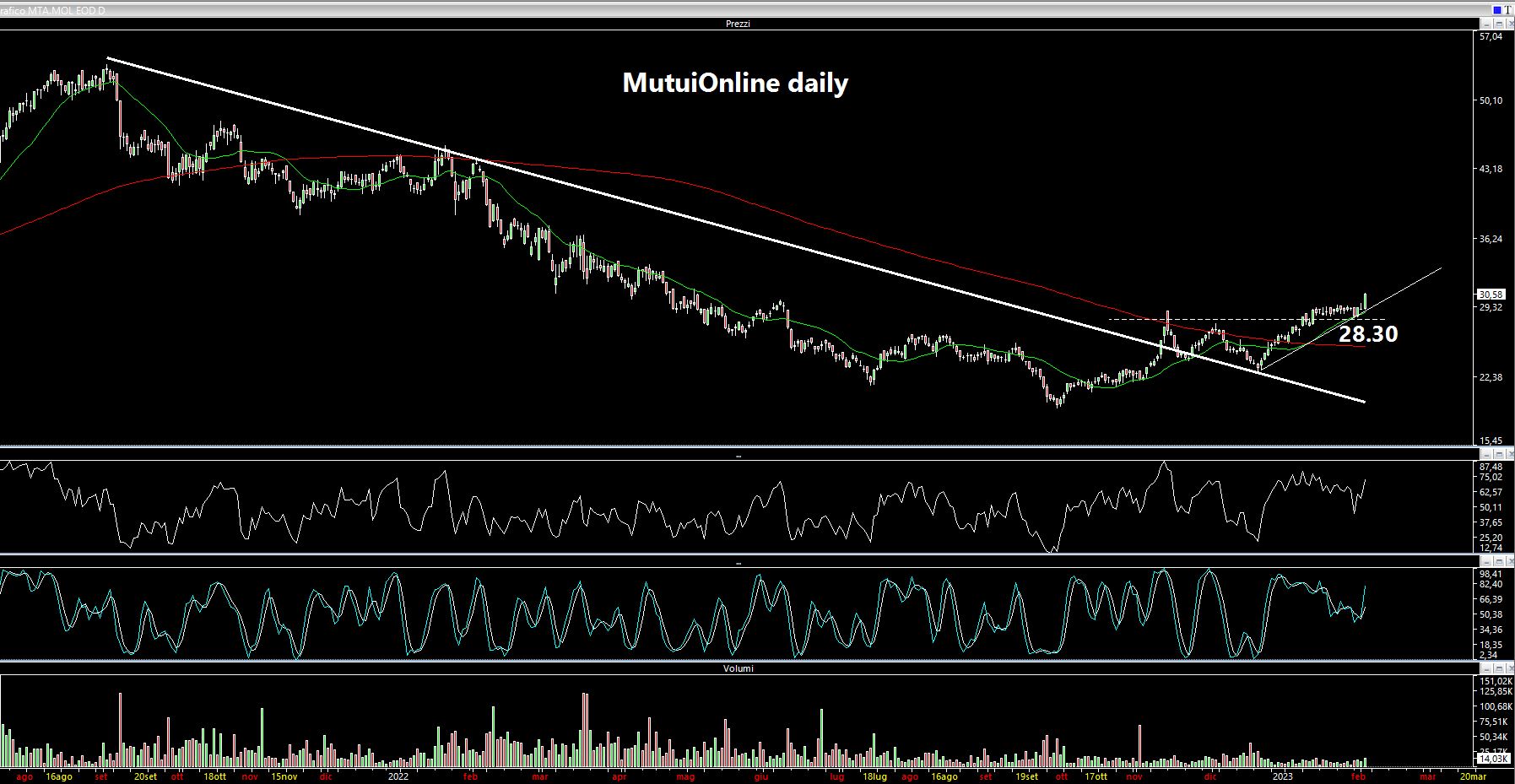Click the 36,24 price axis value

point(1491,239)
